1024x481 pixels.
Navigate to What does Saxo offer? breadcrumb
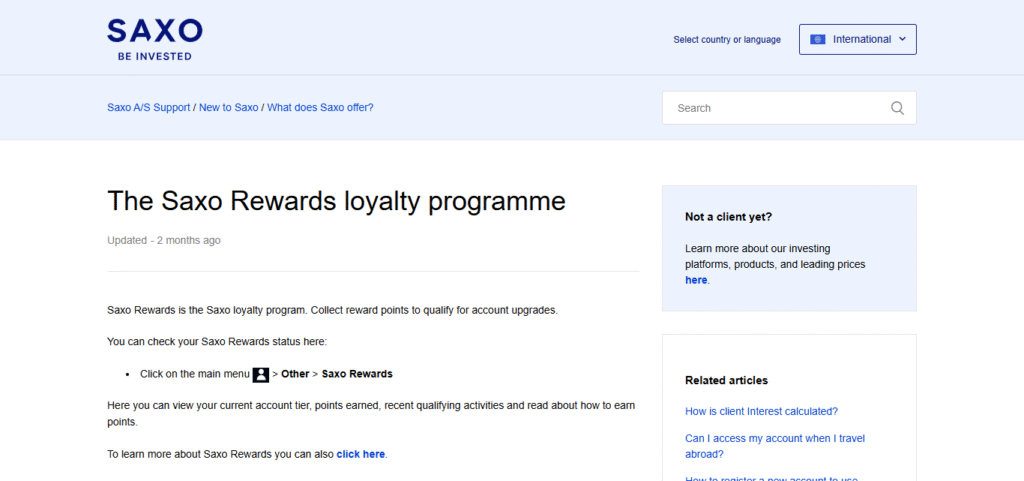tap(320, 108)
